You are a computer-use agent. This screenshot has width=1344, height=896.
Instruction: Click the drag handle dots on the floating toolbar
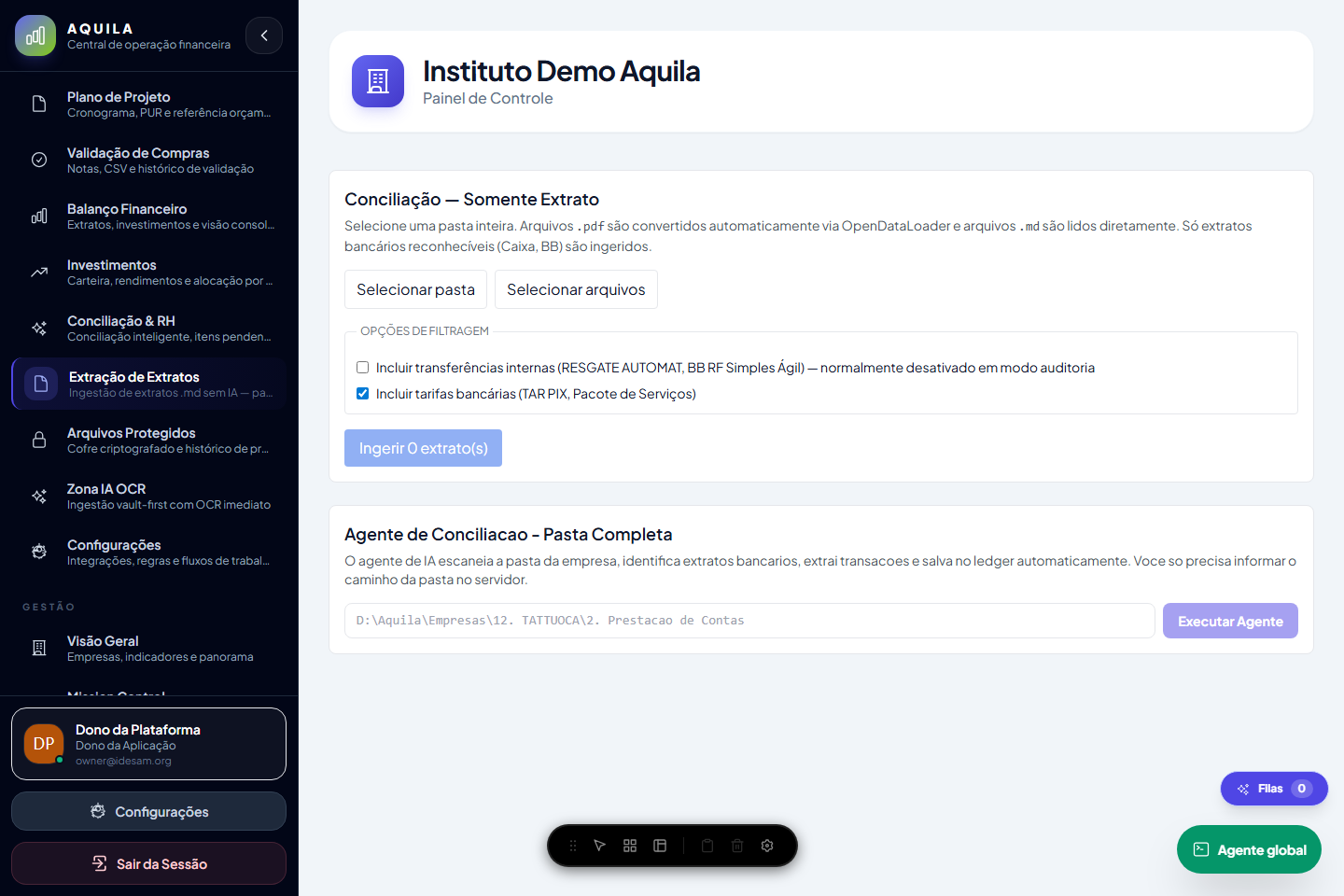pyautogui.click(x=573, y=846)
